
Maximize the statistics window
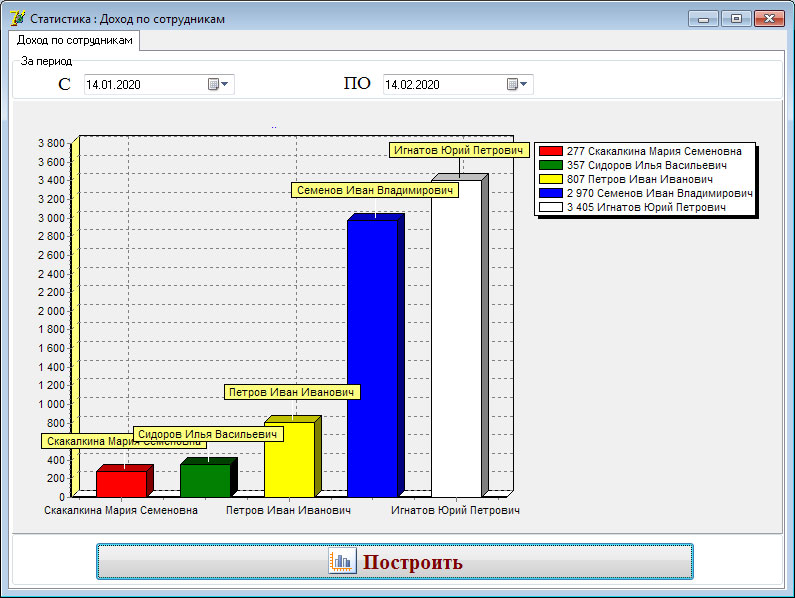pos(737,18)
